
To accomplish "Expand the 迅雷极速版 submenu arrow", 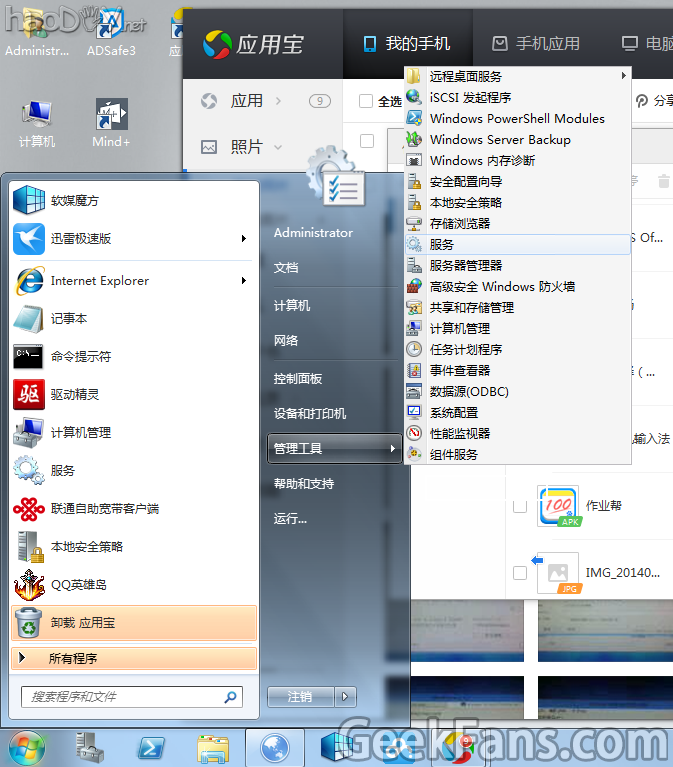I will (x=243, y=239).
